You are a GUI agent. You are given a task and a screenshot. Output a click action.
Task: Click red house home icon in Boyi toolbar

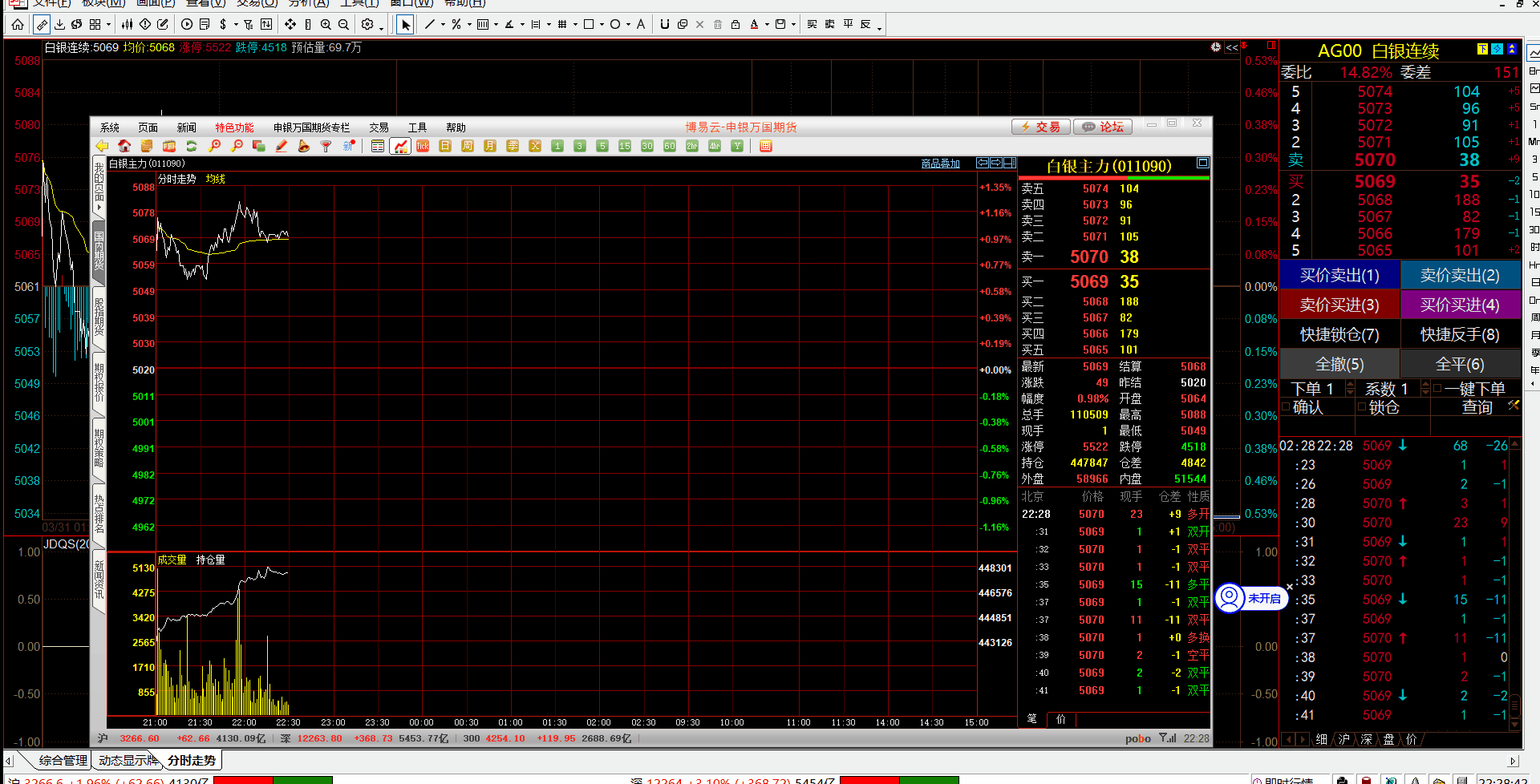point(124,146)
